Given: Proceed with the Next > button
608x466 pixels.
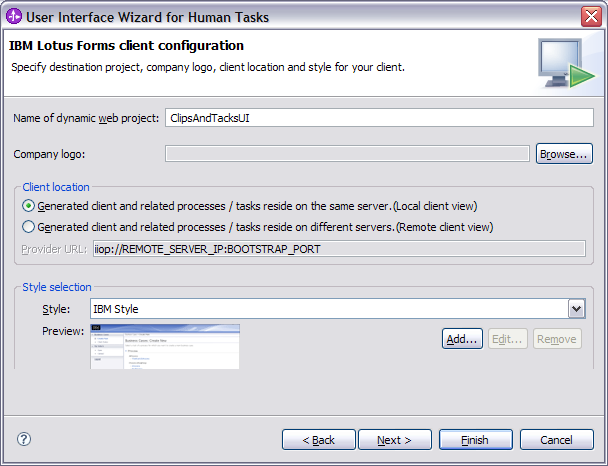Looking at the screenshot, I should click(395, 440).
